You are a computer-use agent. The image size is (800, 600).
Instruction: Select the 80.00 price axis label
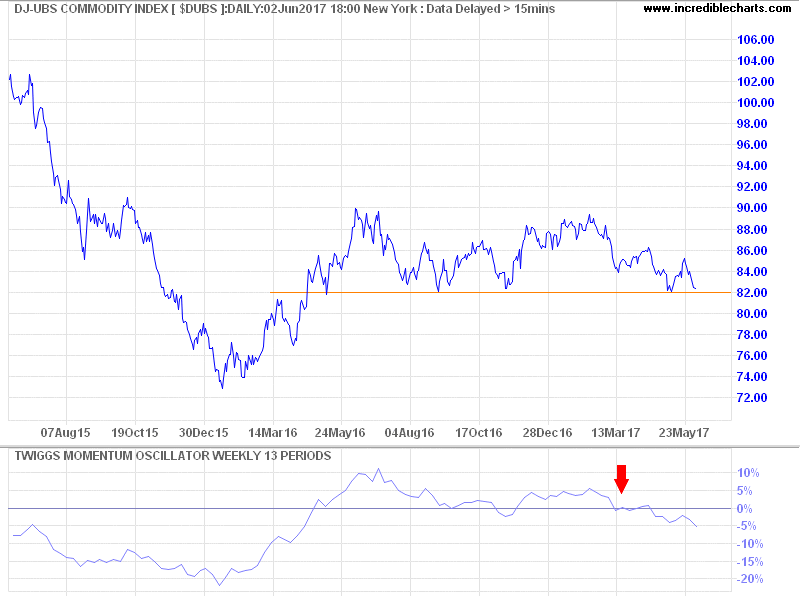tap(752, 314)
